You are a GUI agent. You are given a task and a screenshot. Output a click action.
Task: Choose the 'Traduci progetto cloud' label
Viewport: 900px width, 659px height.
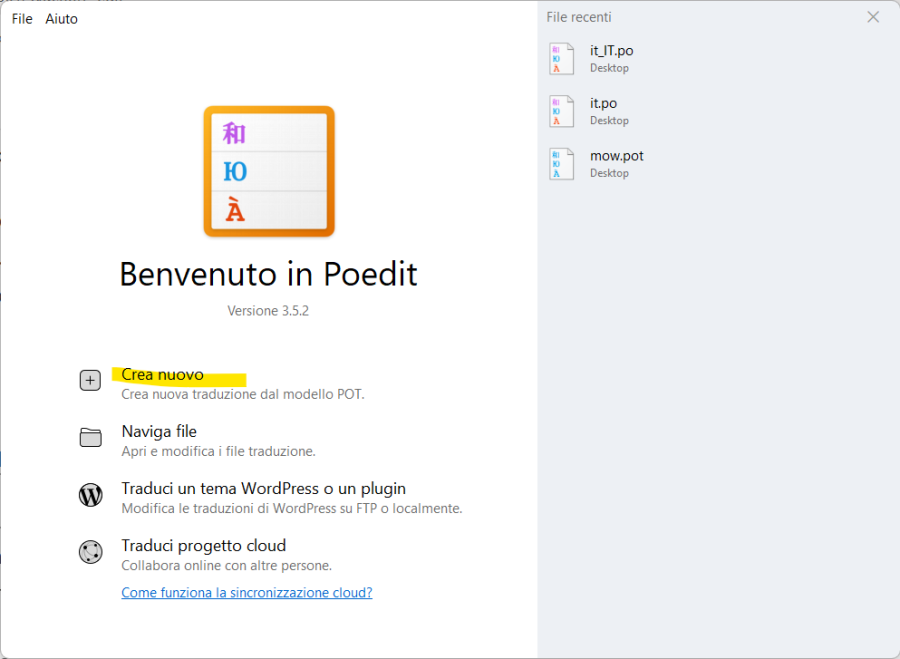click(x=203, y=546)
